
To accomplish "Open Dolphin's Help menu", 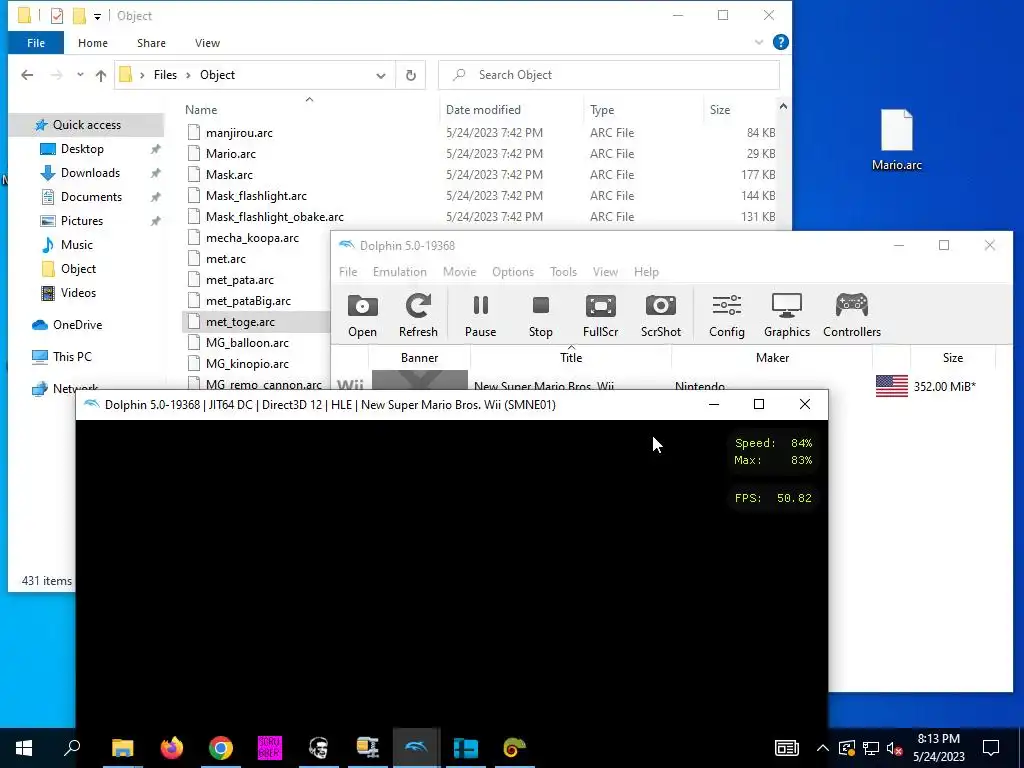I will coord(646,272).
